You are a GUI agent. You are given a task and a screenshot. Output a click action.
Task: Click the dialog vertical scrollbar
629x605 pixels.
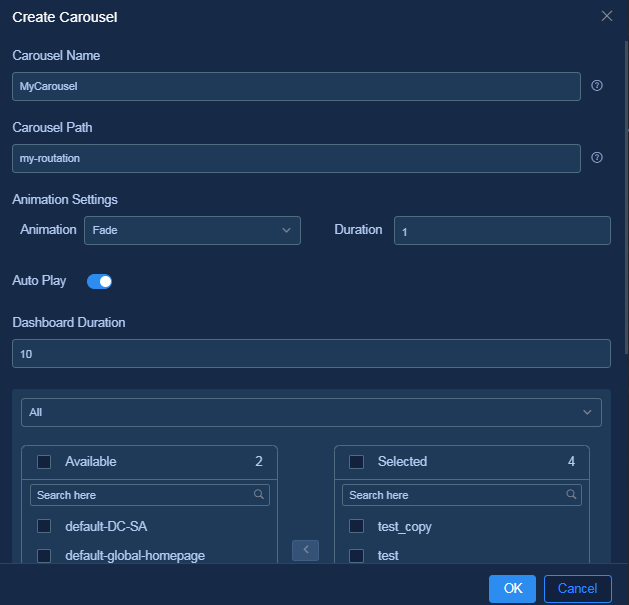coord(627,197)
